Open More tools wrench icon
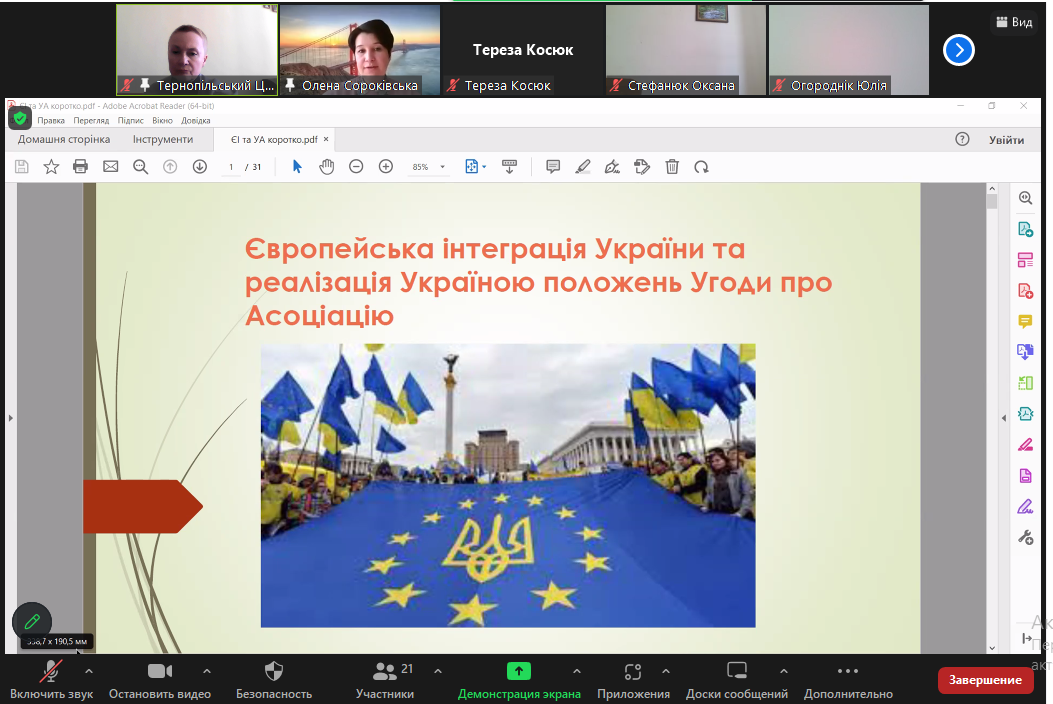Image resolution: width=1053 pixels, height=704 pixels. coord(1025,537)
